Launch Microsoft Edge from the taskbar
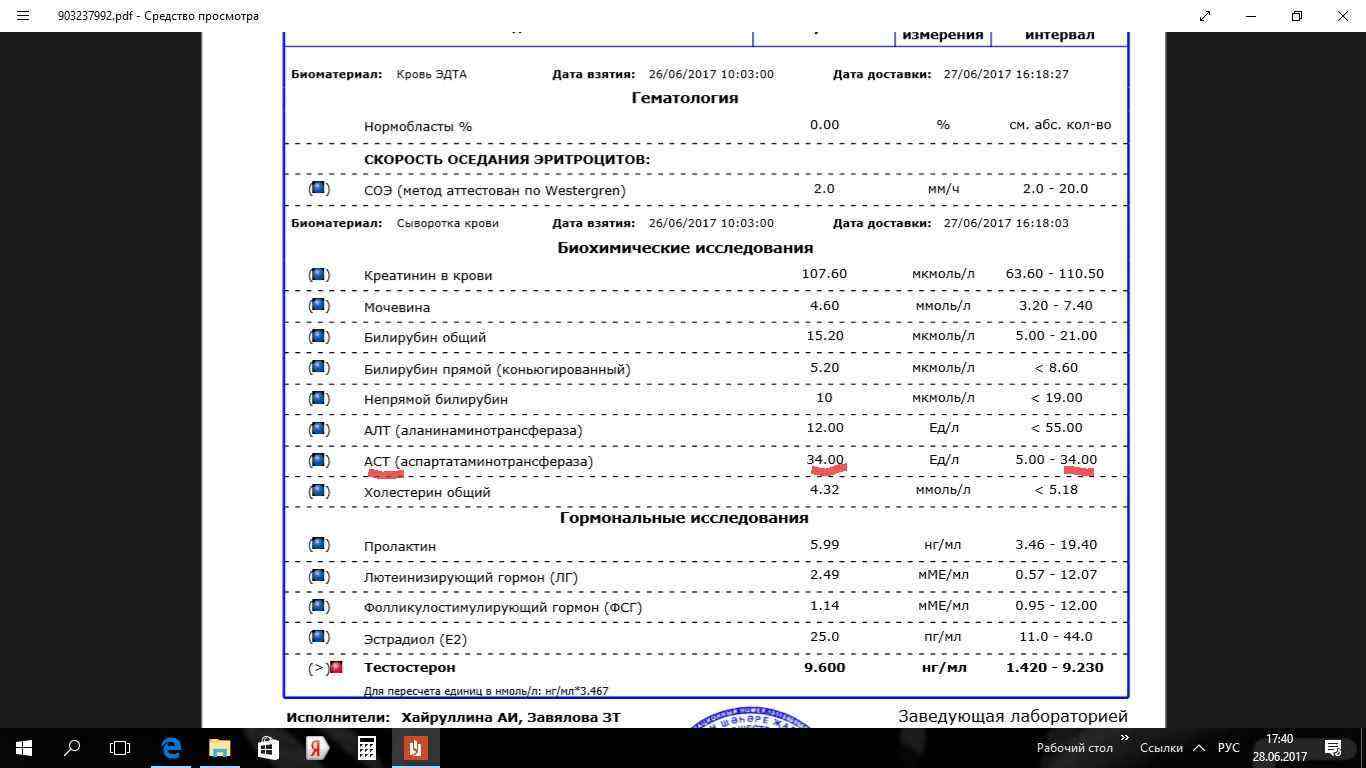This screenshot has width=1366, height=768. (170, 747)
